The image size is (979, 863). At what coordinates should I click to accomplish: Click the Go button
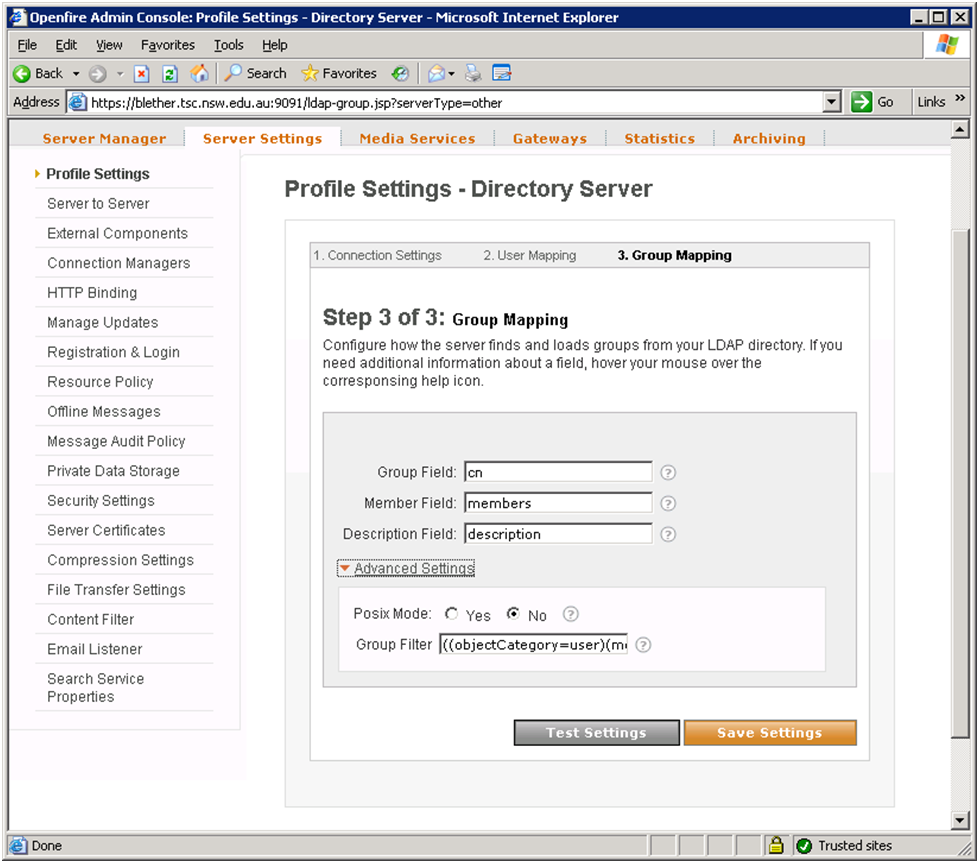click(873, 102)
